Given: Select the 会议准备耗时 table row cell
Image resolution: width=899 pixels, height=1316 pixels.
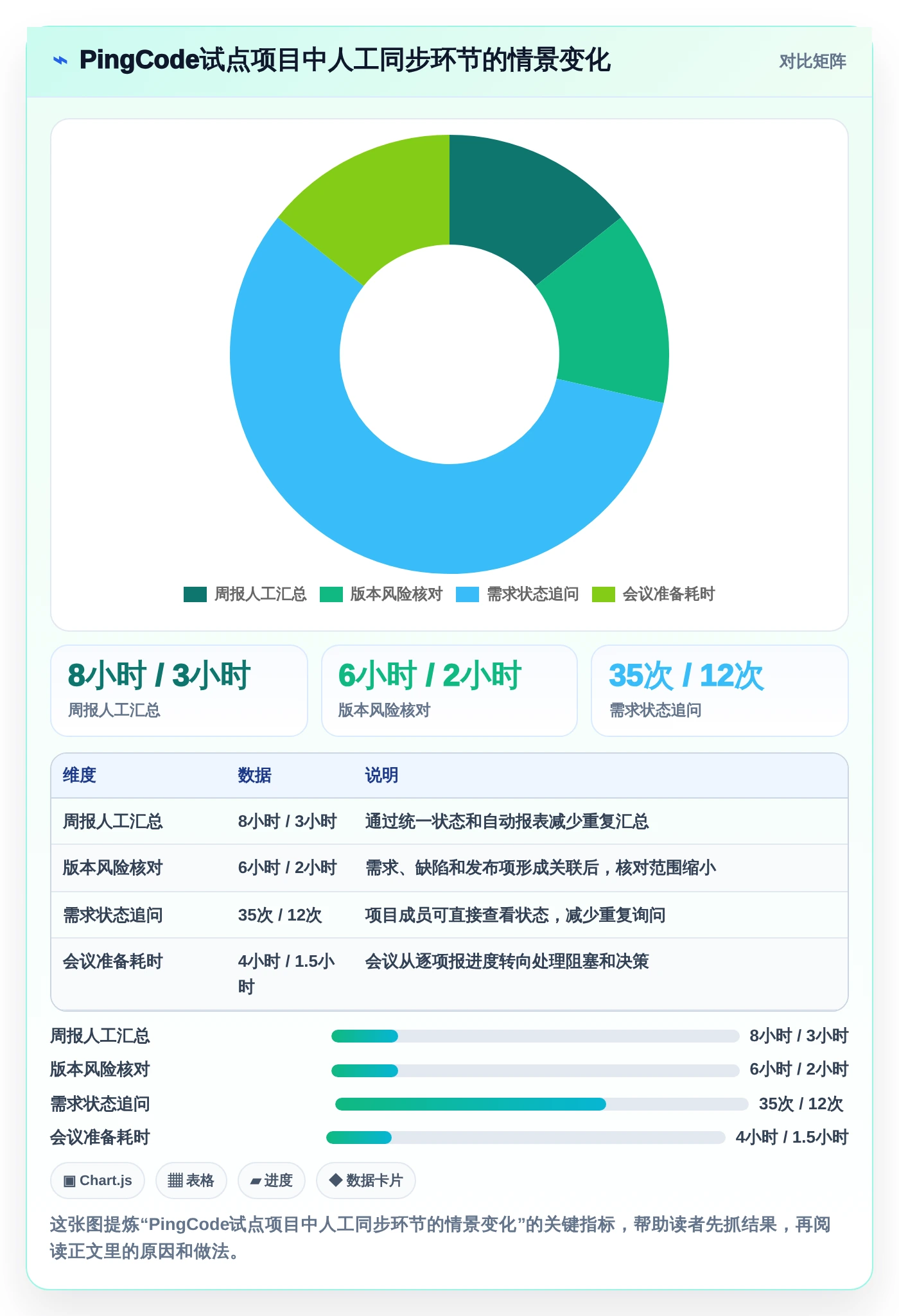Looking at the screenshot, I should (113, 962).
